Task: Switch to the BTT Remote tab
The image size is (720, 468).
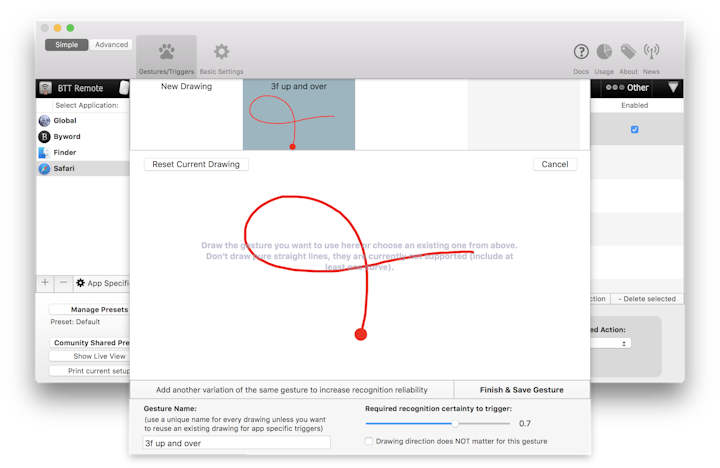Action: click(76, 88)
